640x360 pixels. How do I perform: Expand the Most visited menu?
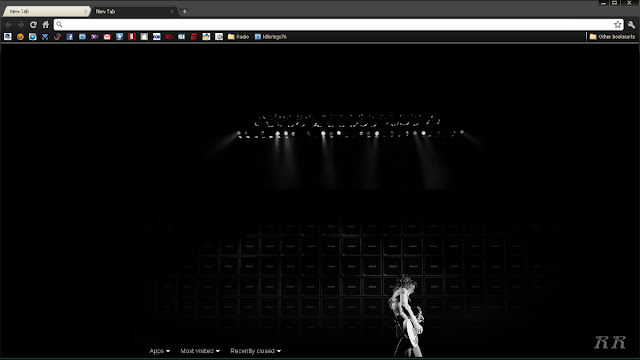coord(200,351)
